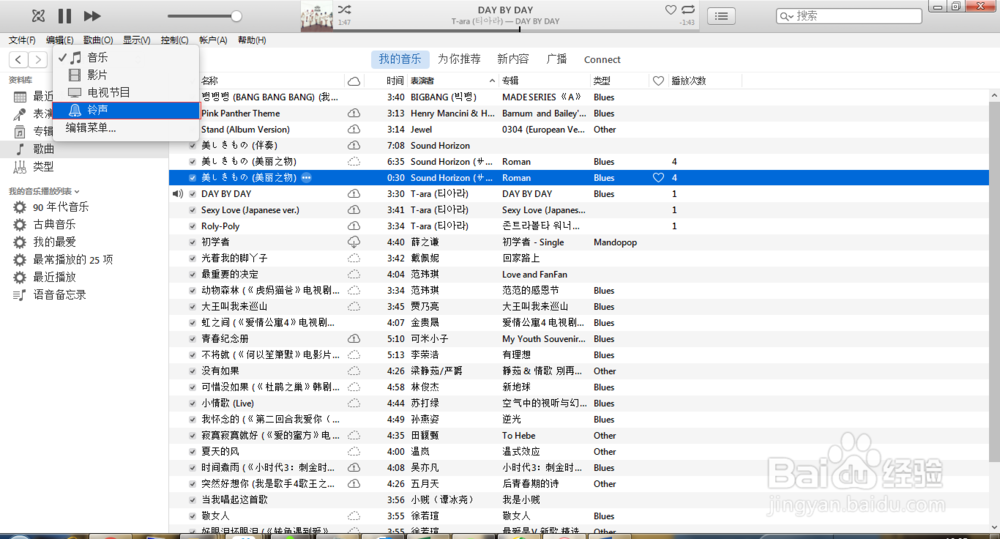Uncheck the 青春纪念册 checkbox

click(193, 339)
